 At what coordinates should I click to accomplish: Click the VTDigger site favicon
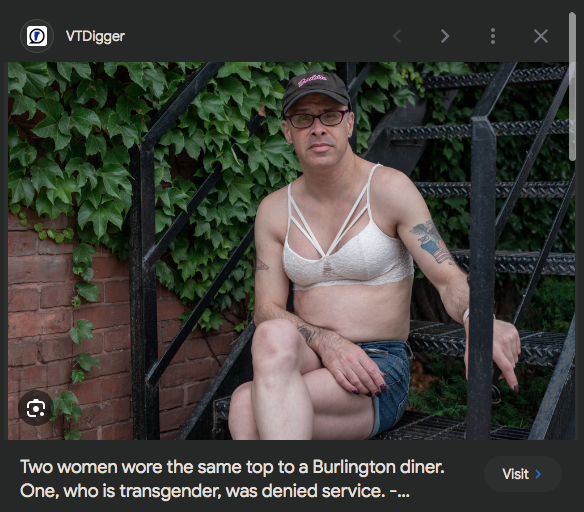(x=37, y=36)
